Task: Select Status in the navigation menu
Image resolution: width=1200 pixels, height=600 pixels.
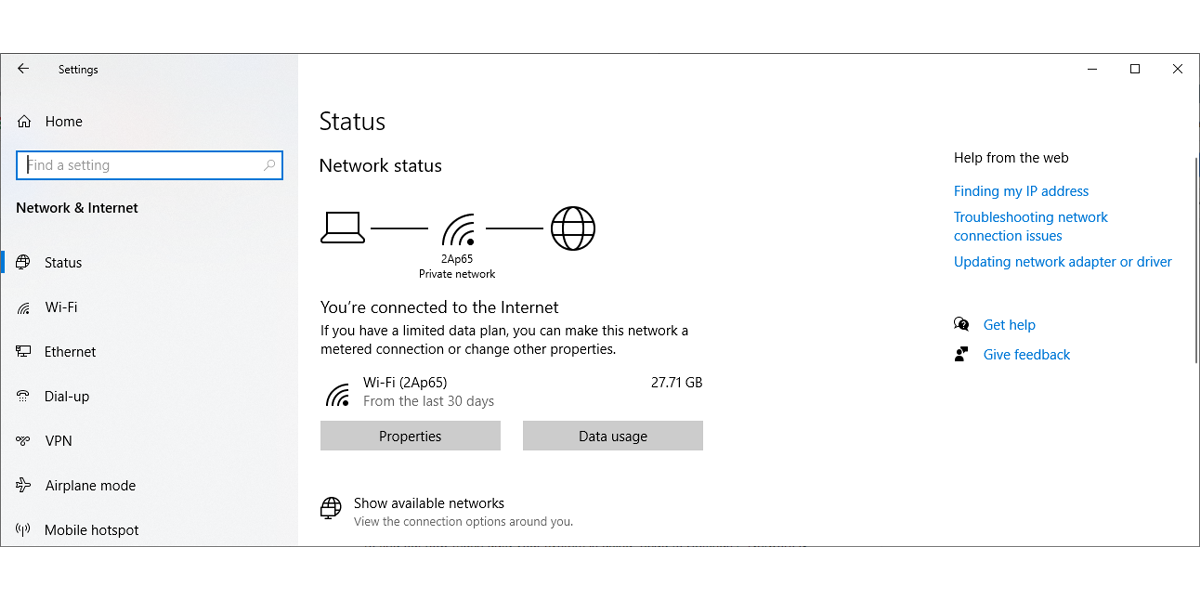Action: [62, 262]
